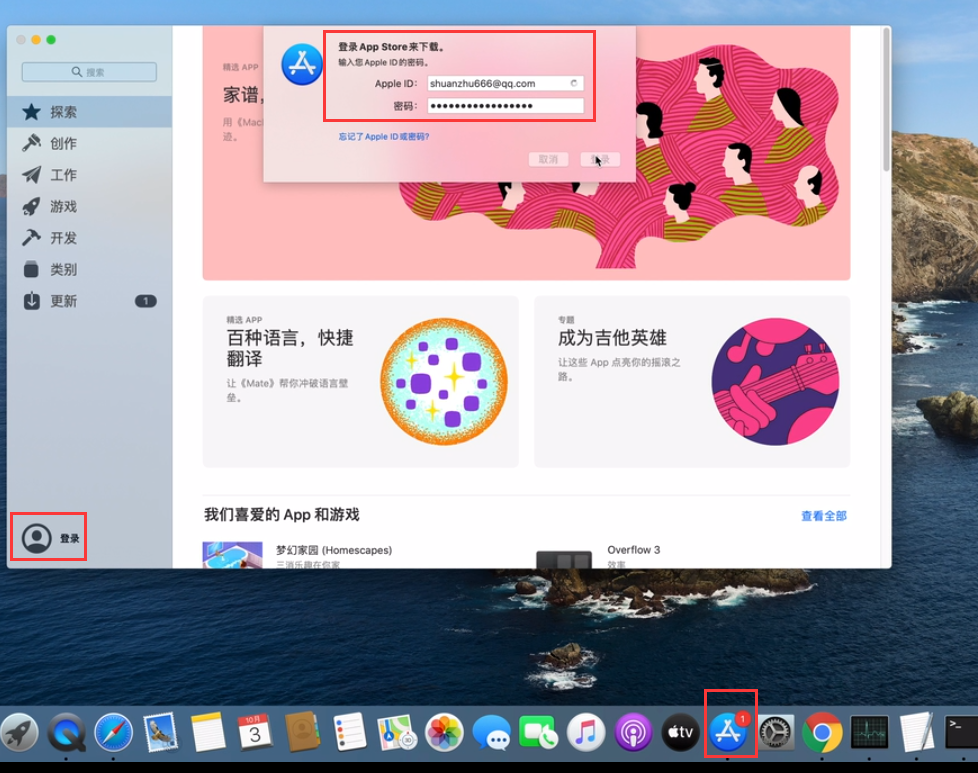Open Activity Monitor from the Dock

869,732
